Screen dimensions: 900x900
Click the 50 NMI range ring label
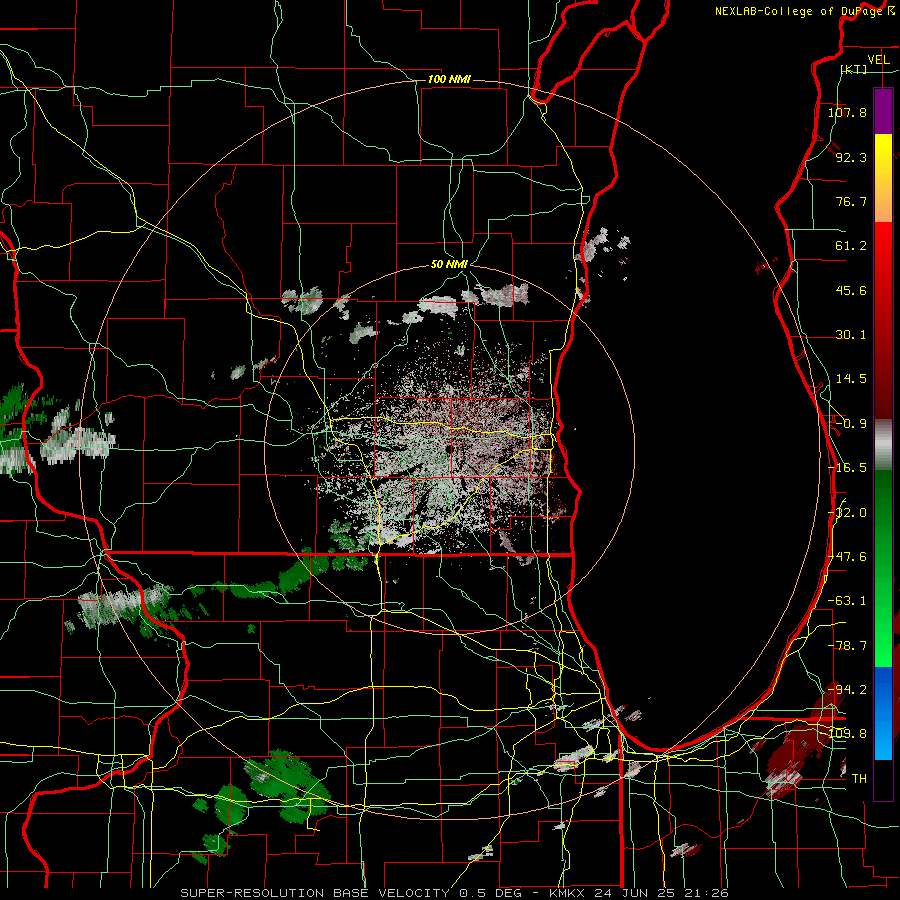[449, 265]
